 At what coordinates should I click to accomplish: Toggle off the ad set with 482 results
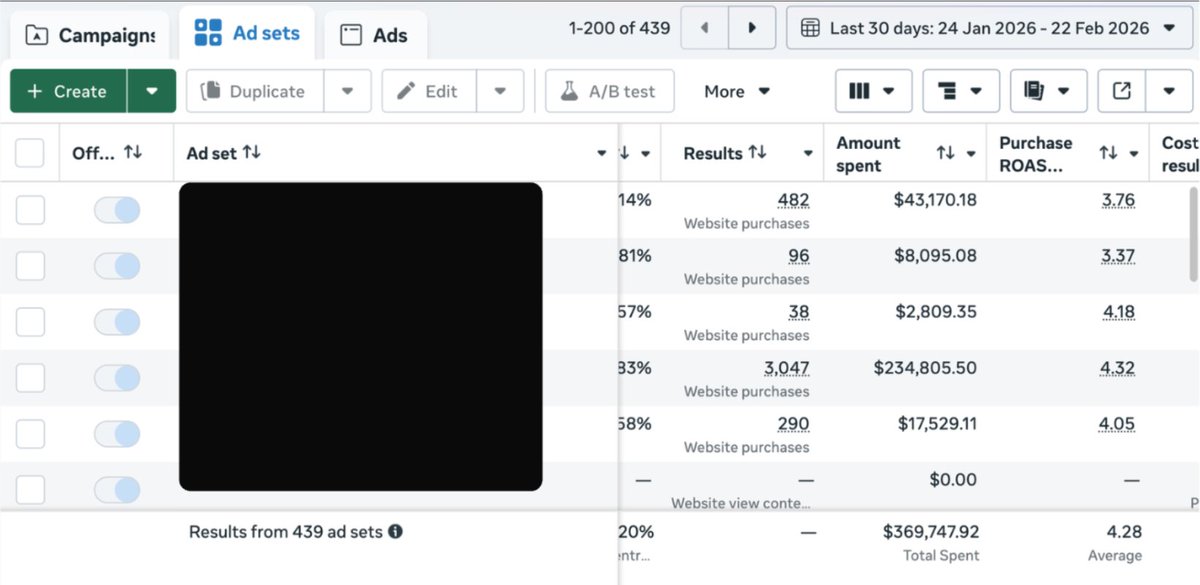point(117,210)
